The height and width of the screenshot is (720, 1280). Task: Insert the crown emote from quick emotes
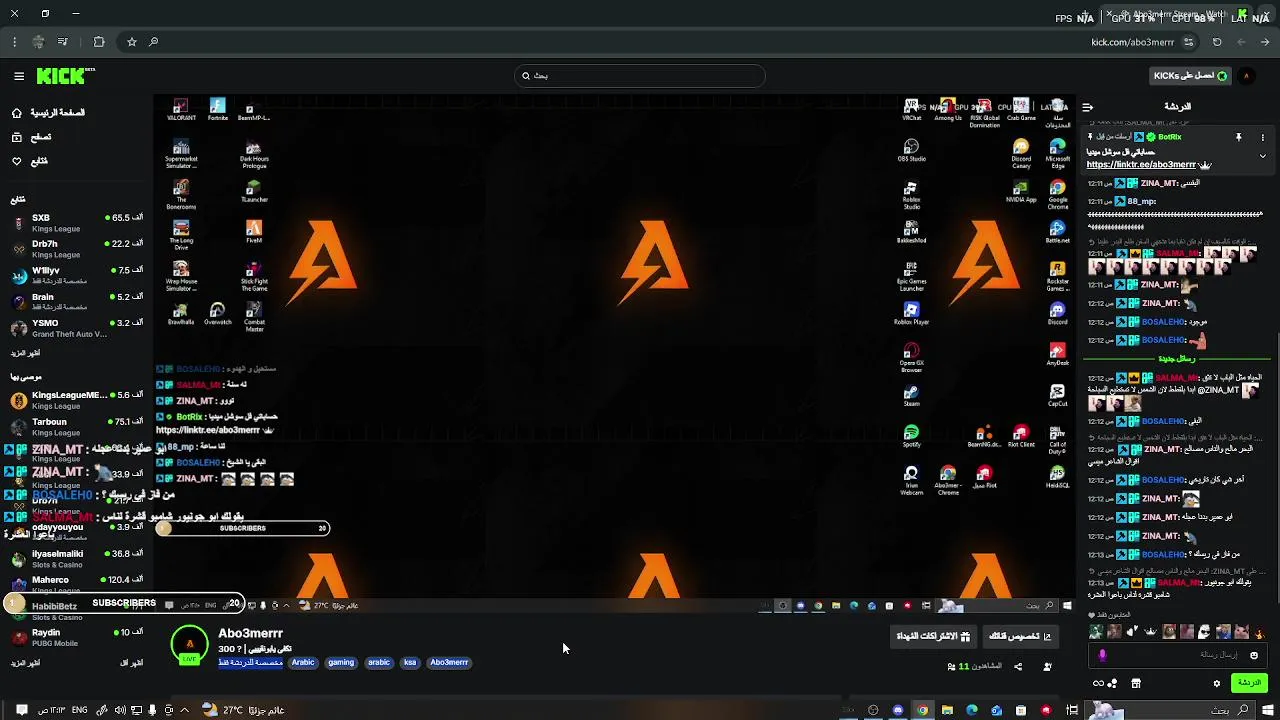pos(1150,631)
